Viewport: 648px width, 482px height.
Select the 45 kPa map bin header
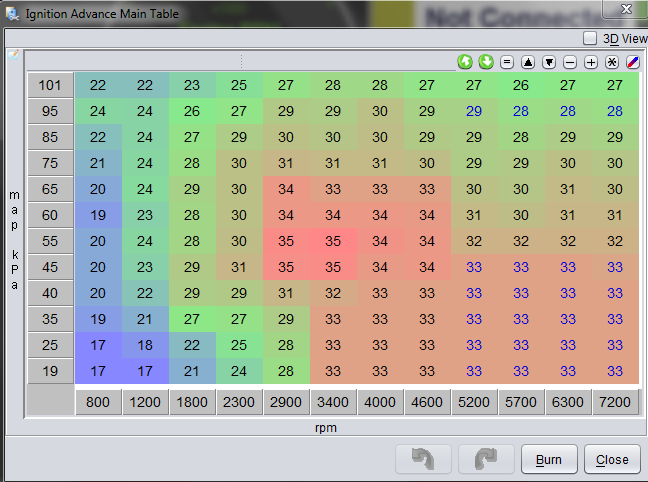coord(50,267)
